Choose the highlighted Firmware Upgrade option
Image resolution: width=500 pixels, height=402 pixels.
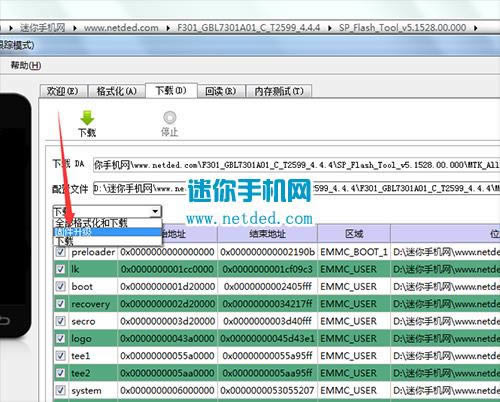(x=107, y=232)
